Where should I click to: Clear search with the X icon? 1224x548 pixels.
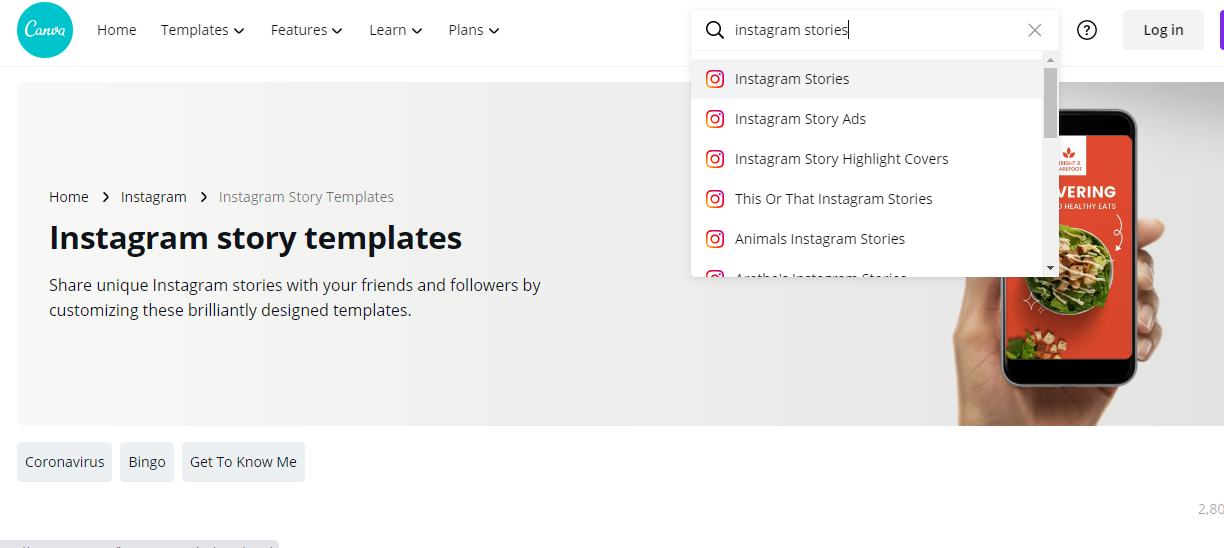(x=1035, y=30)
